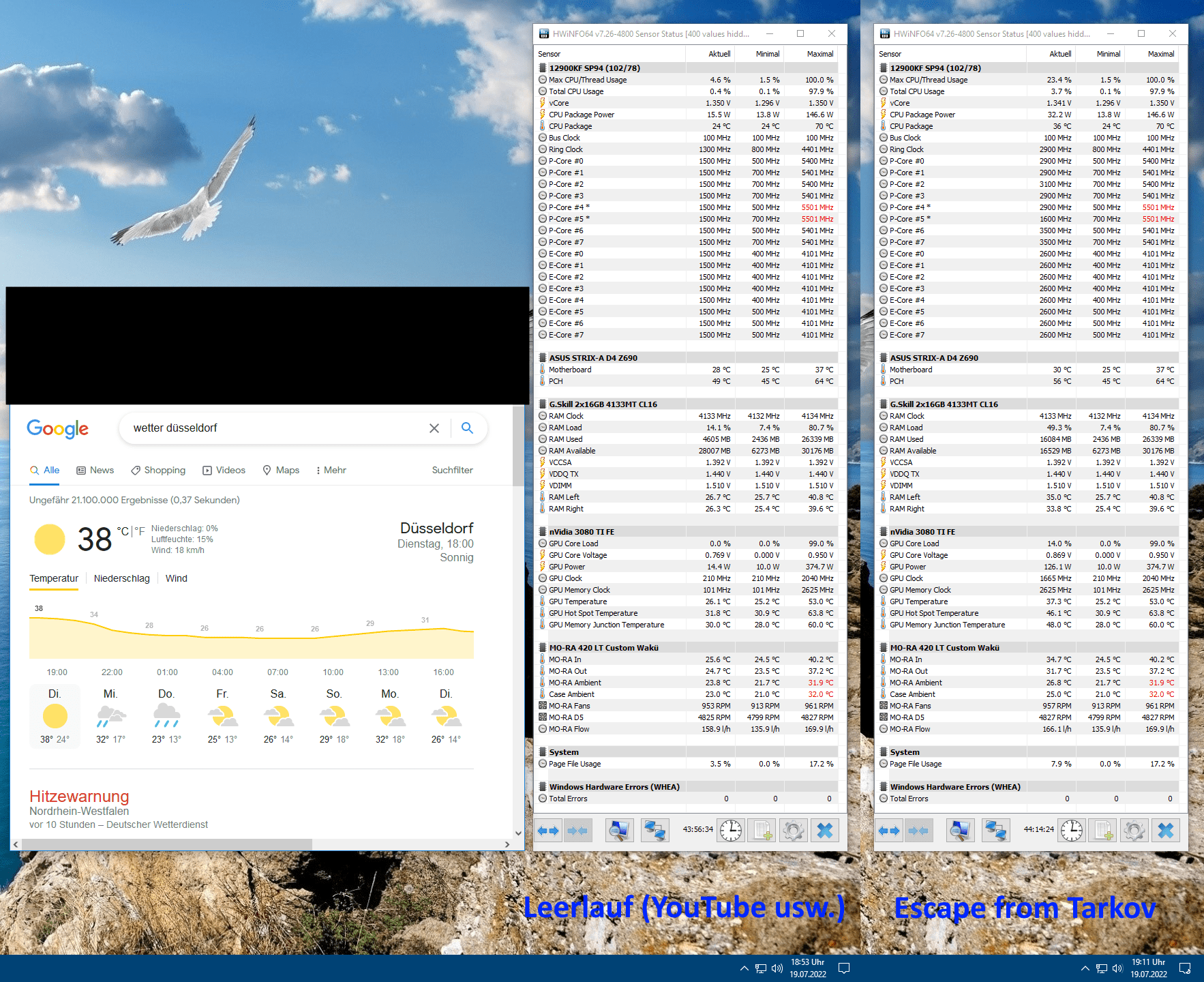Click expand-columns arrows icon in right HWiNFO window

click(x=888, y=831)
